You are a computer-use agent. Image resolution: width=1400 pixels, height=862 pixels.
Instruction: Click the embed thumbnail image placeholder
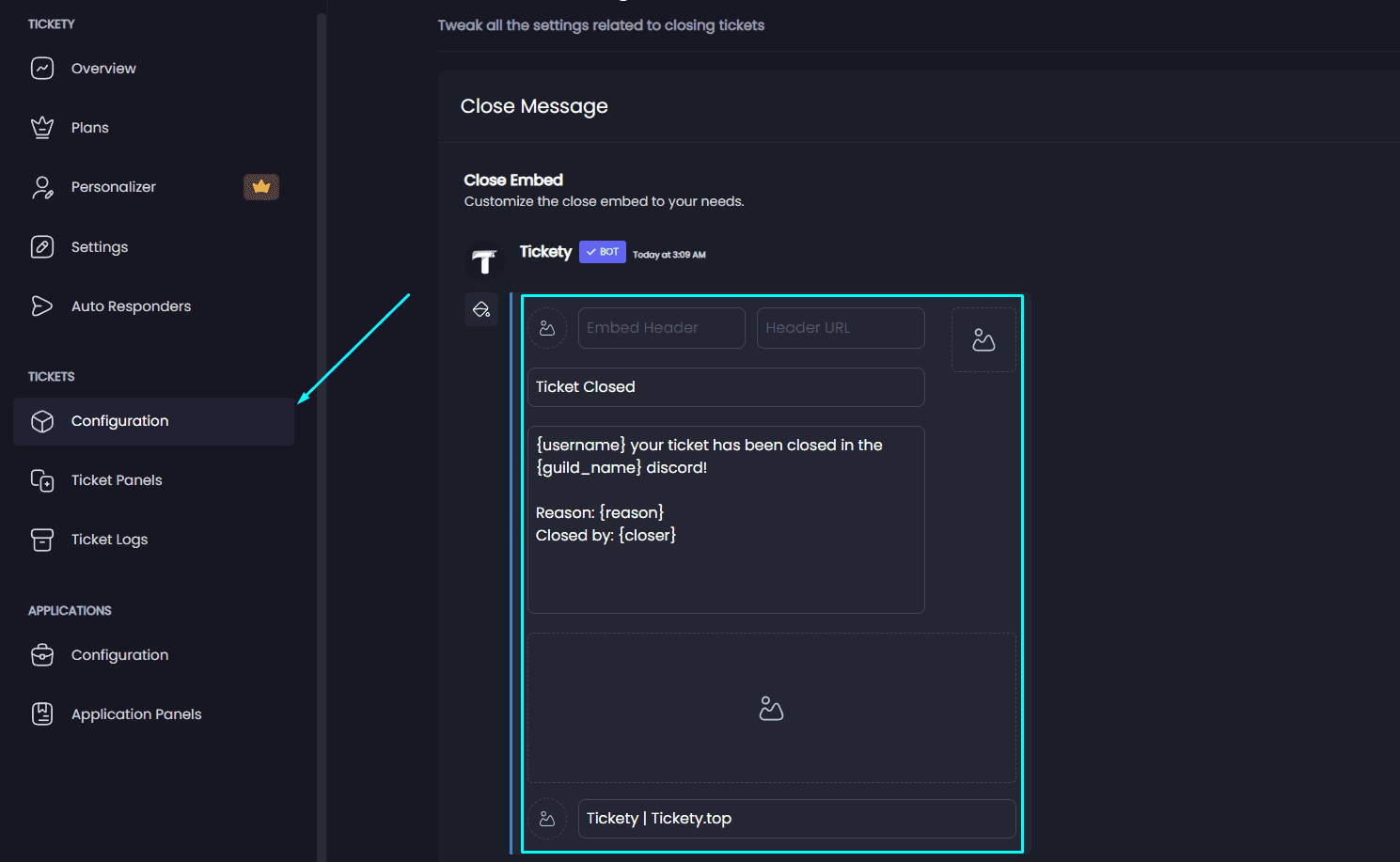(983, 339)
